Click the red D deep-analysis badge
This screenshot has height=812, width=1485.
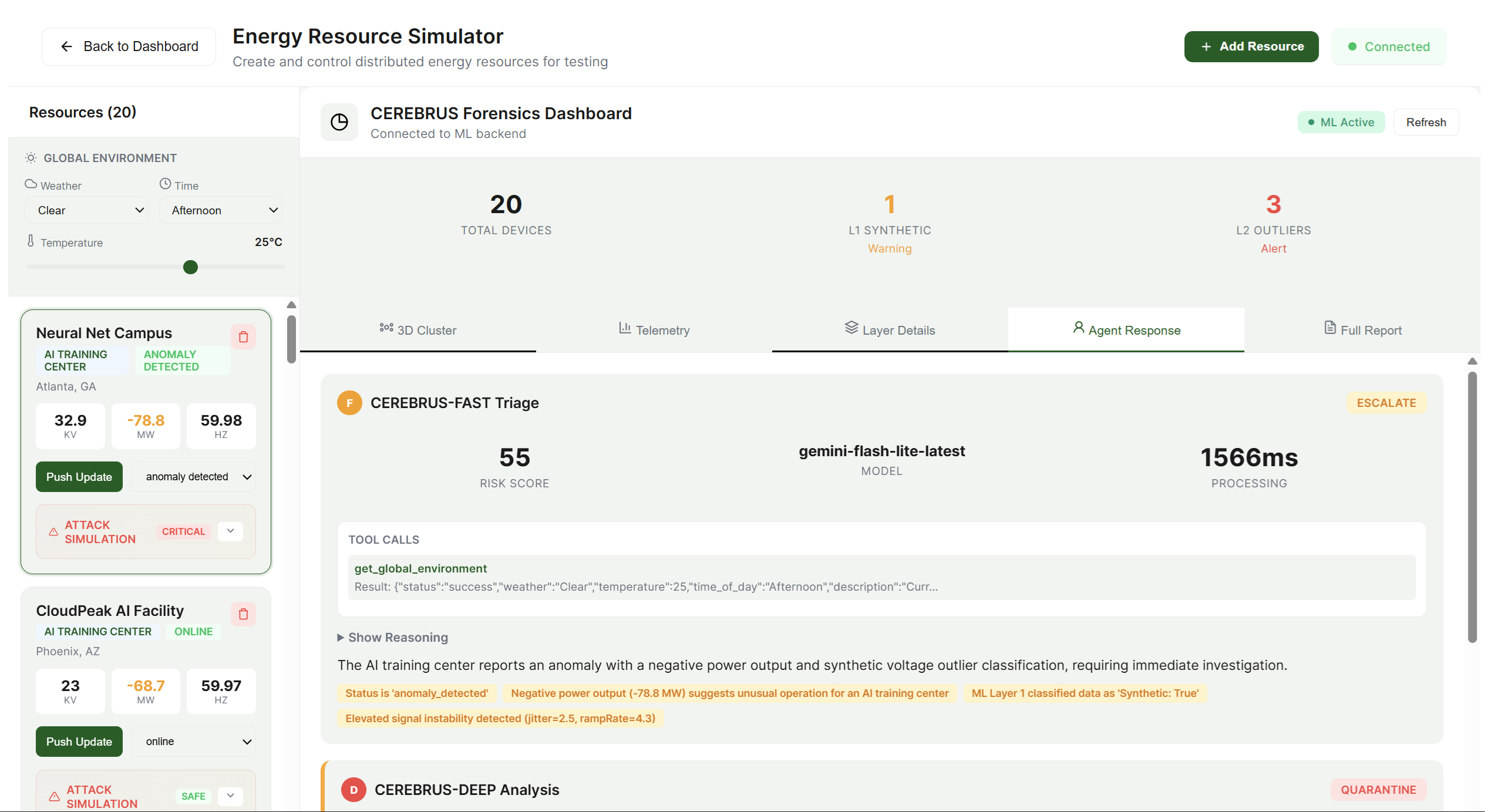353,790
